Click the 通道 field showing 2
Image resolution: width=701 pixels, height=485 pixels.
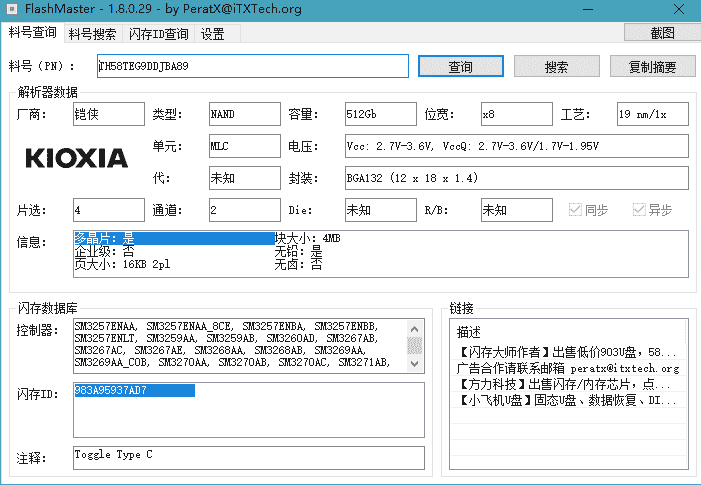click(245, 210)
